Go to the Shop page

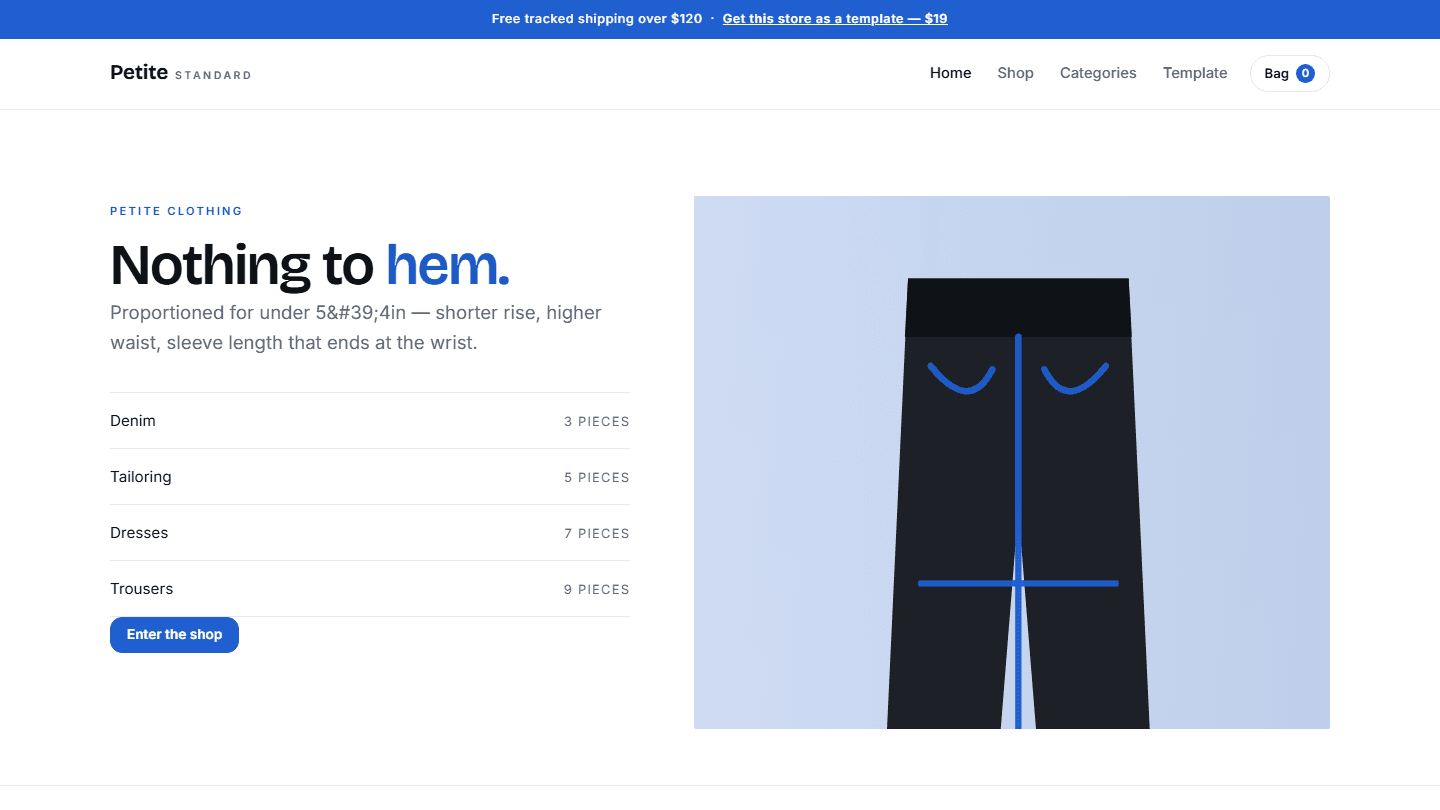click(x=1015, y=73)
